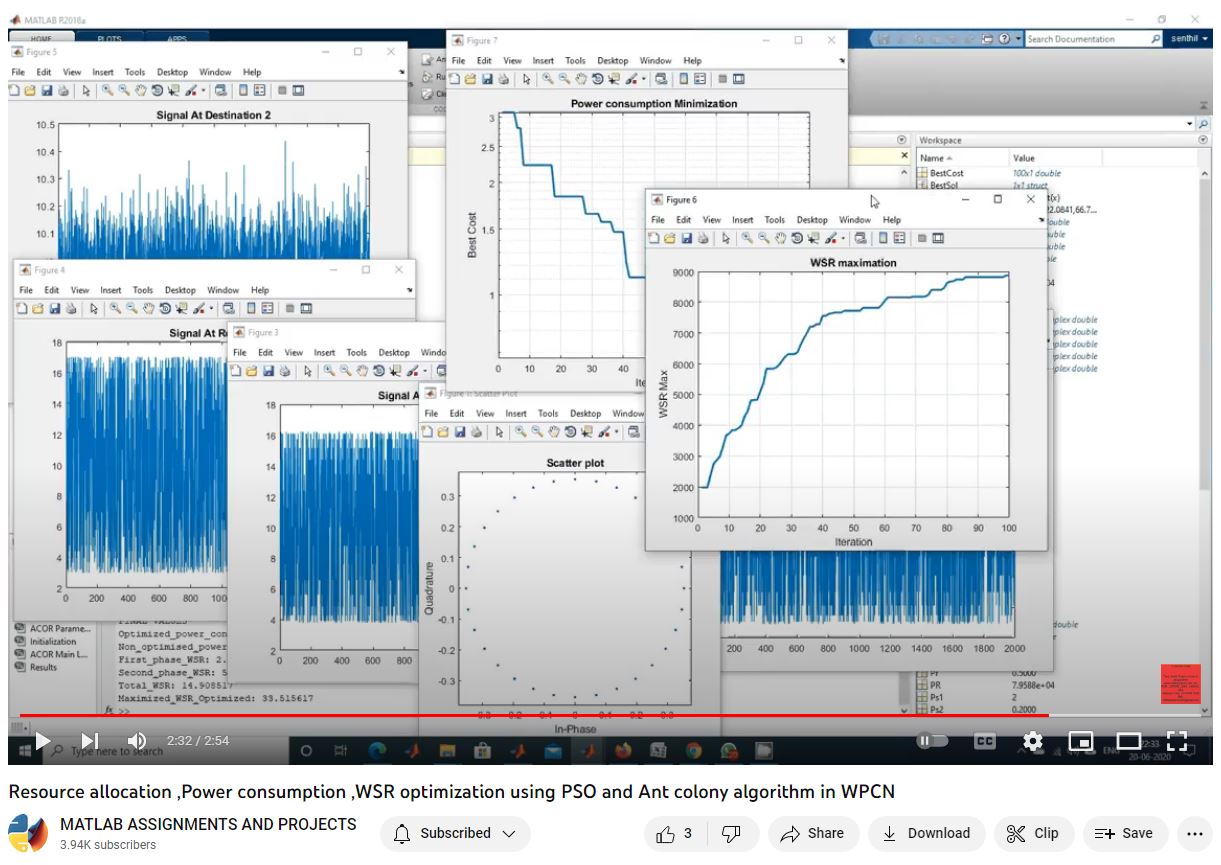Select the Pan hand tool in Figure 6
The height and width of the screenshot is (865, 1221).
pyautogui.click(x=780, y=239)
